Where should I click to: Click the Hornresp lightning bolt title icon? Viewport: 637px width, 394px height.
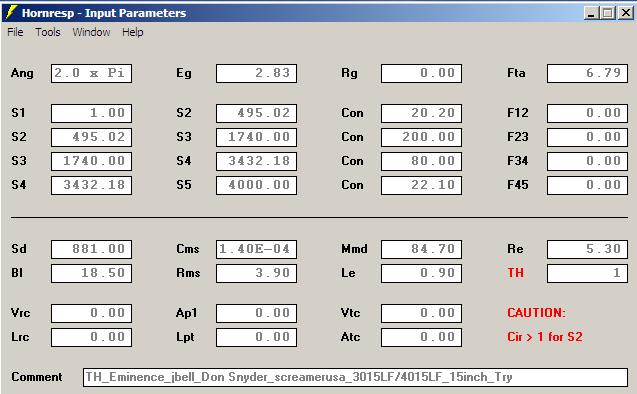[11, 13]
